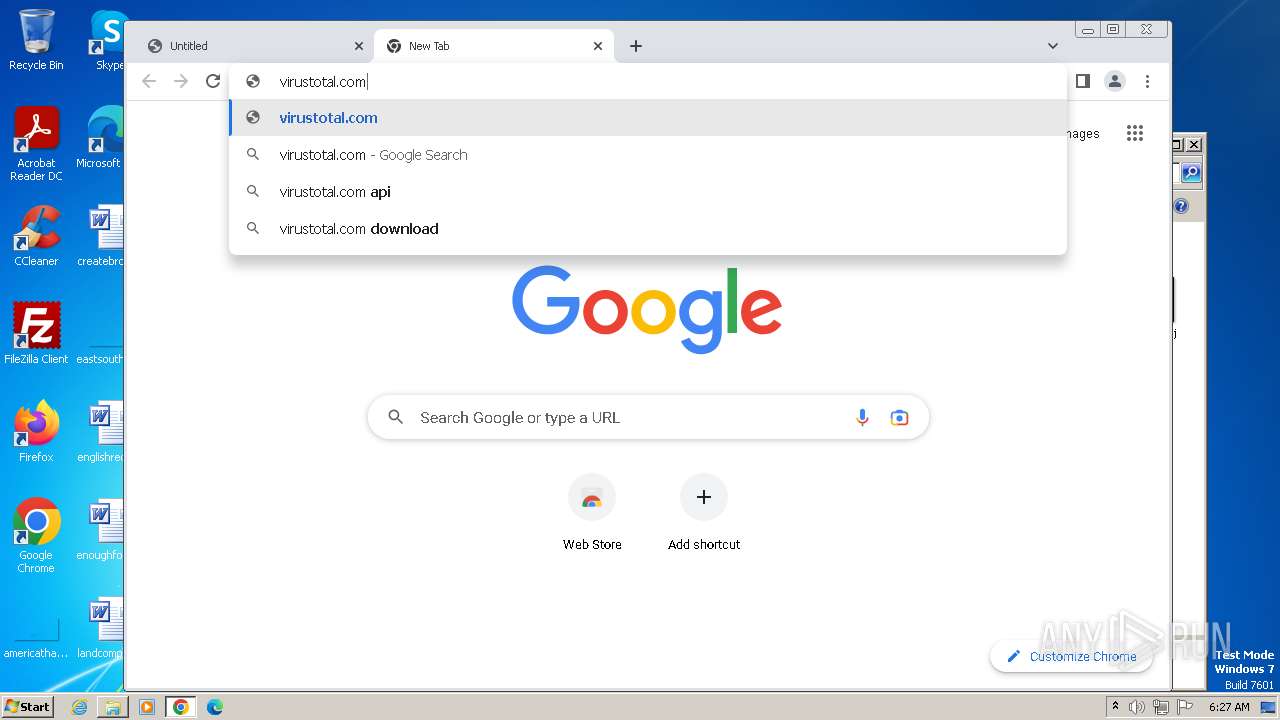The height and width of the screenshot is (720, 1280).
Task: Open Internet Explorer in taskbar
Action: pyautogui.click(x=79, y=707)
